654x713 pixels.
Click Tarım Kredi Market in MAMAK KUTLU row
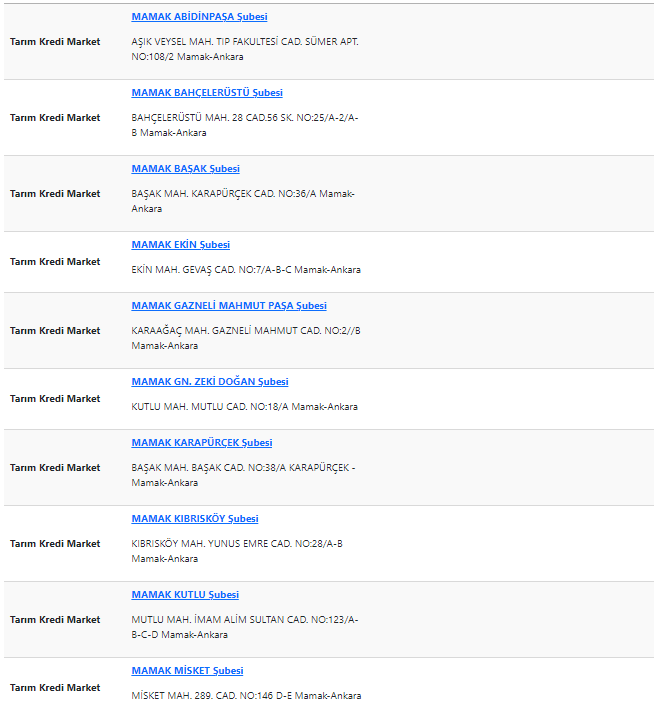pyautogui.click(x=55, y=619)
